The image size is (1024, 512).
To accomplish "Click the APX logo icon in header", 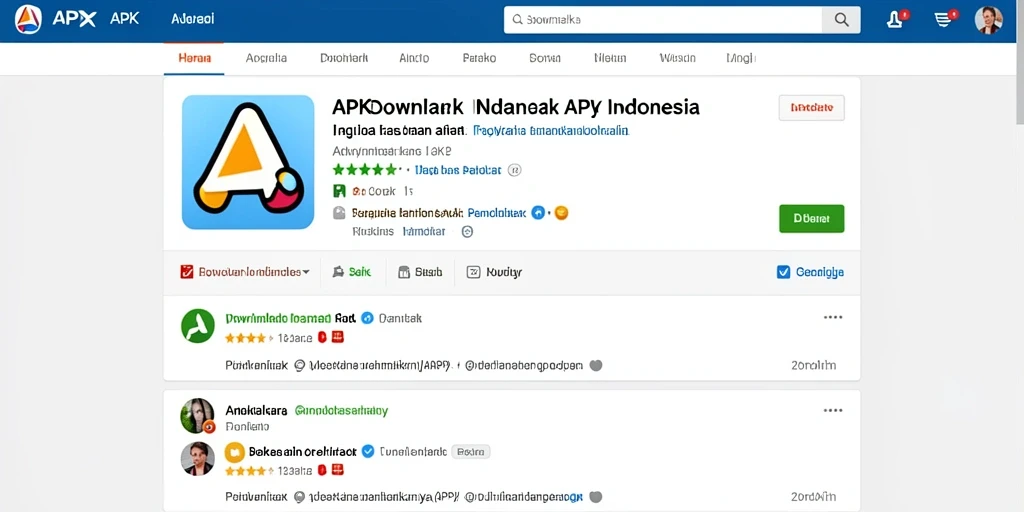I will coord(27,19).
